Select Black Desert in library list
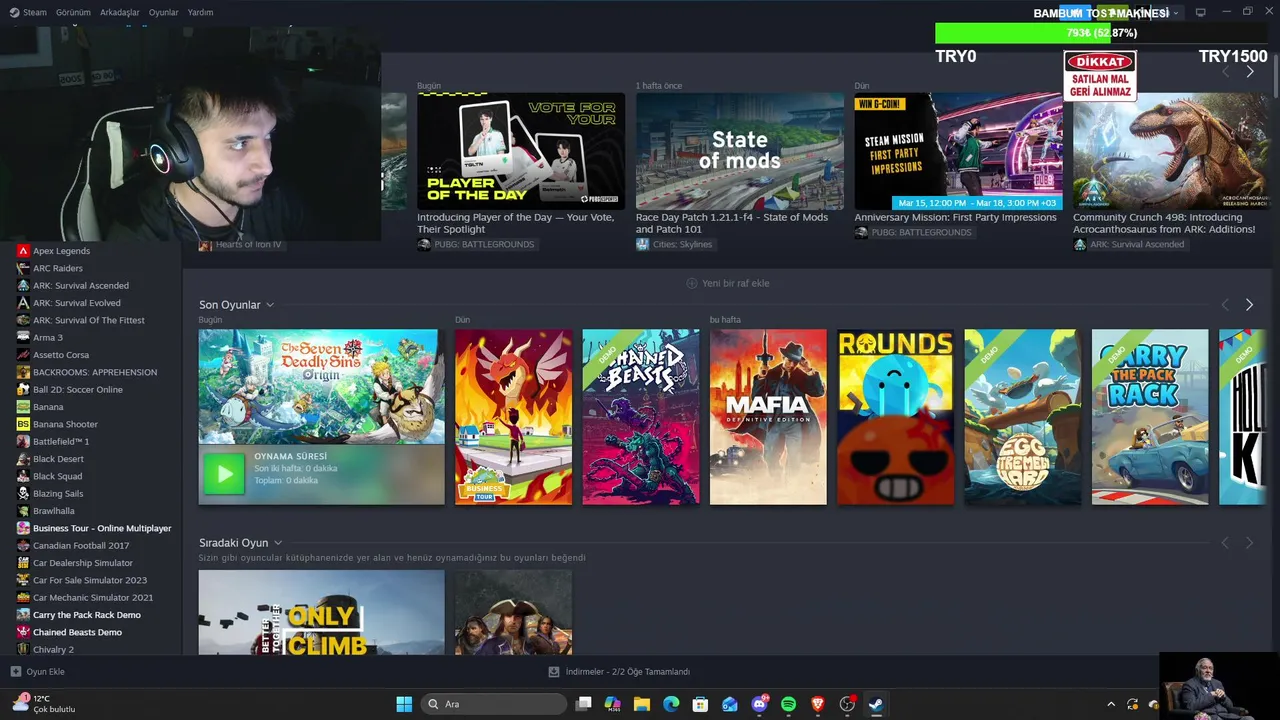Screen dimensions: 1280x720 pos(58,459)
